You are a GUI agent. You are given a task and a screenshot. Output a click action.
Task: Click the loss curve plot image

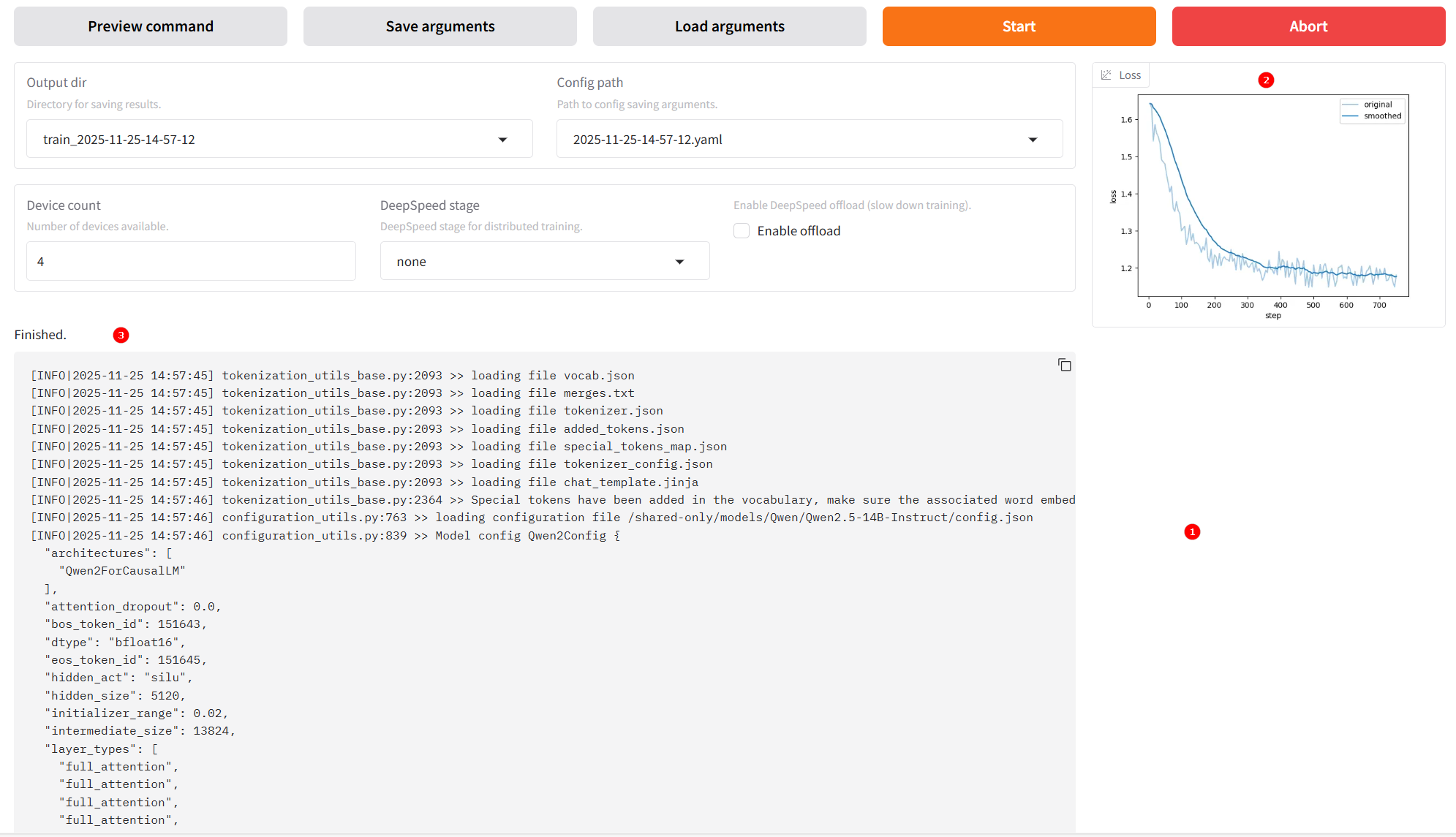click(1272, 197)
